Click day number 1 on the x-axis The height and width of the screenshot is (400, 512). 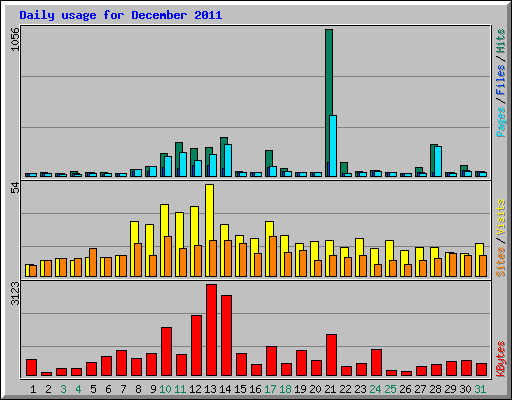[33, 389]
